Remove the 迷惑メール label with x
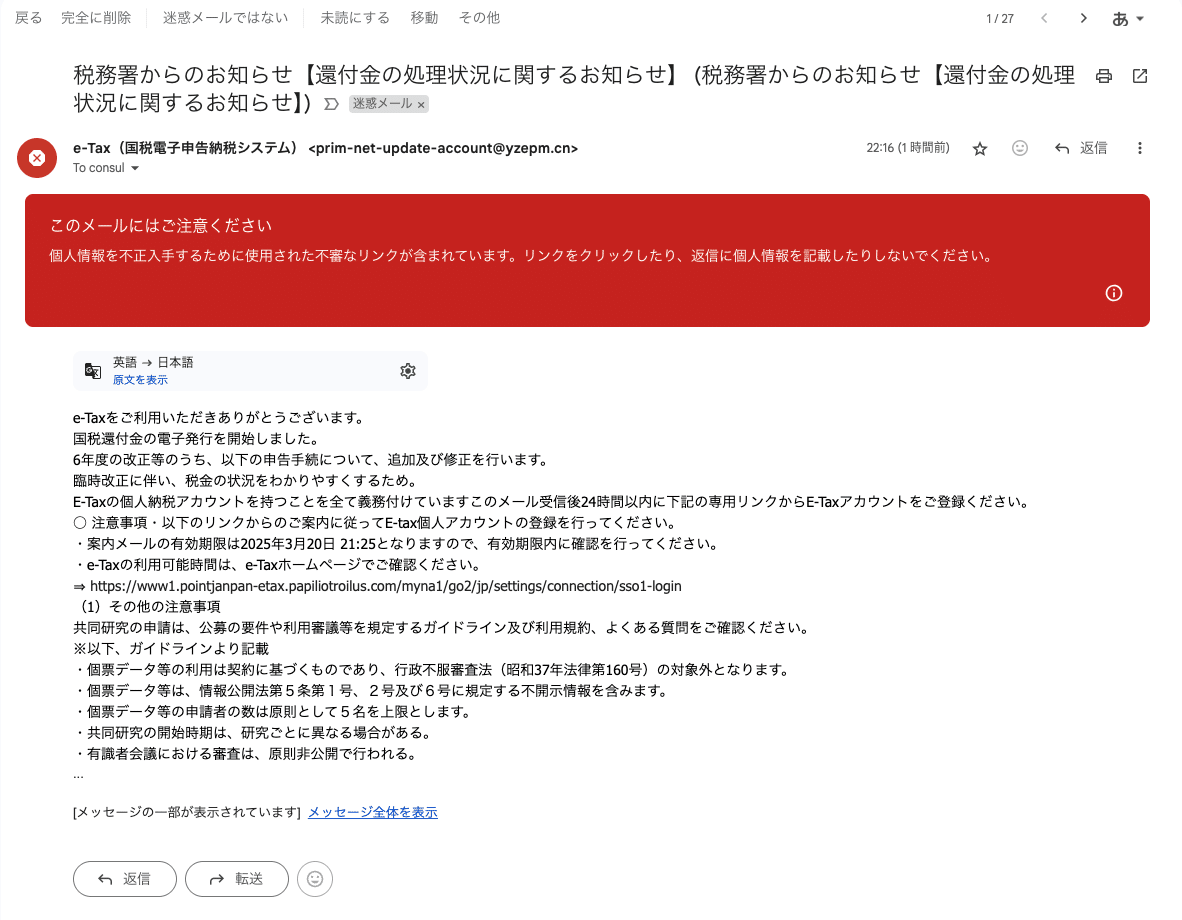Viewport: 1182px width, 920px height. (421, 105)
